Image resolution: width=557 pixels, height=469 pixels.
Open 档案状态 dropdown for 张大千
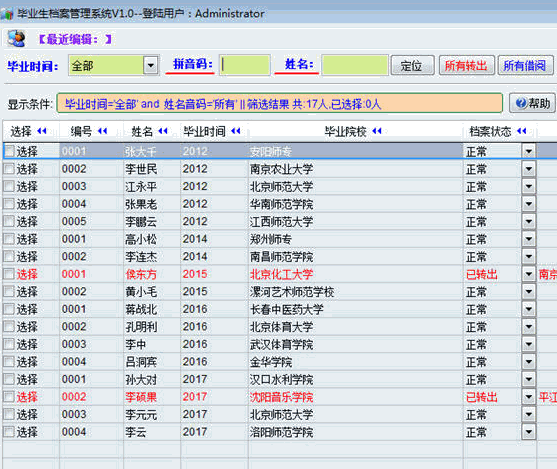pos(529,151)
